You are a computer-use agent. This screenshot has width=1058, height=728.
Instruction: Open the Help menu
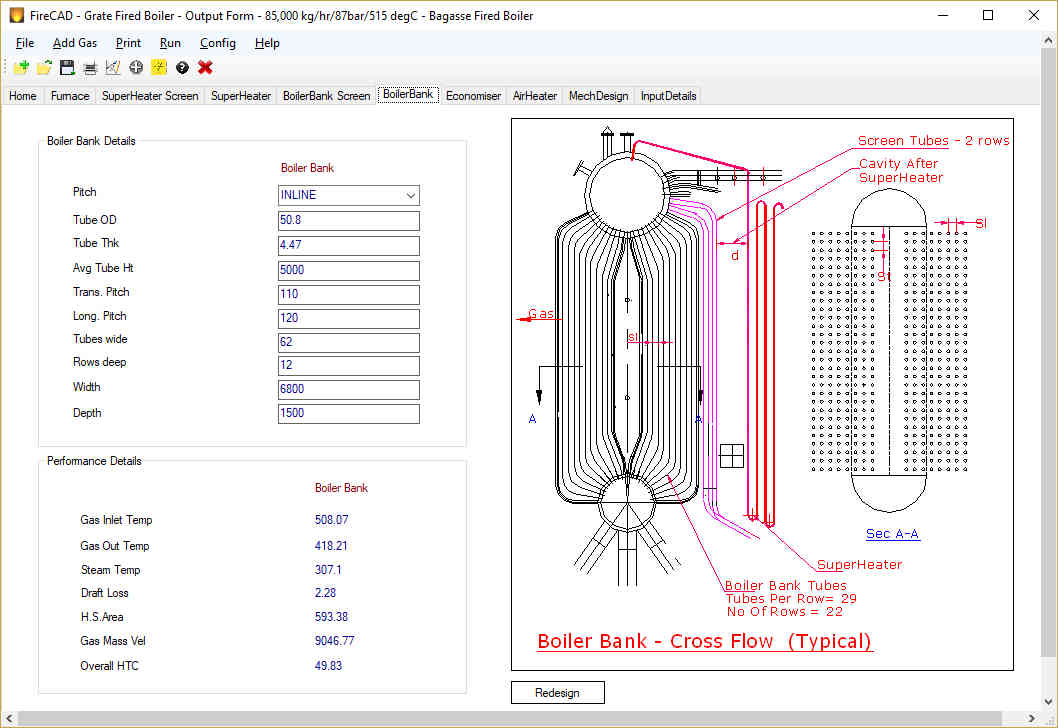pyautogui.click(x=267, y=43)
